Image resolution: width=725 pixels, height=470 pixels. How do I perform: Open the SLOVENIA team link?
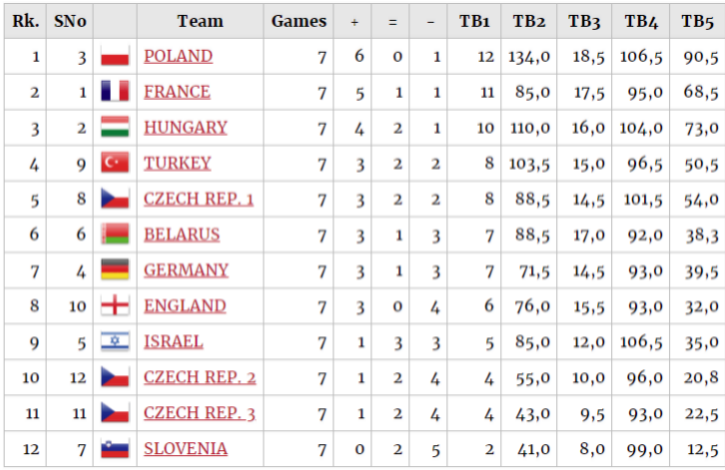point(185,449)
